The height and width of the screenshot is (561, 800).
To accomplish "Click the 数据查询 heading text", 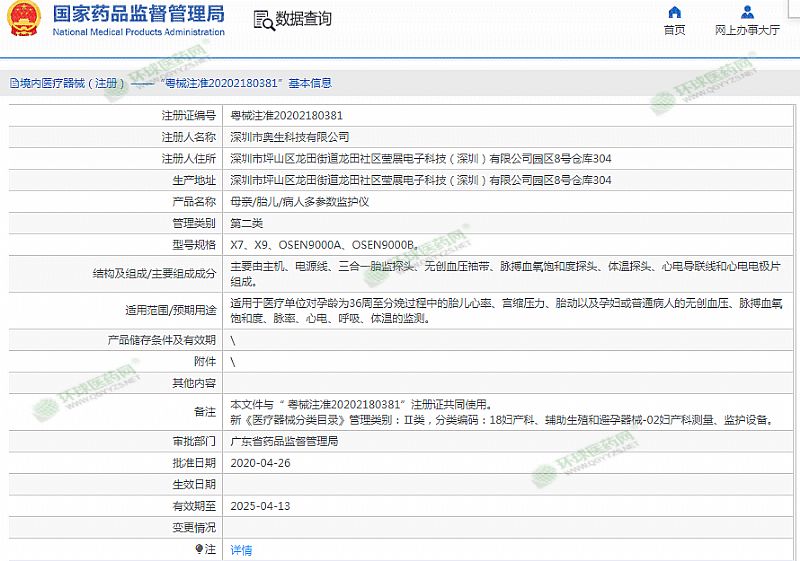I will click(304, 20).
